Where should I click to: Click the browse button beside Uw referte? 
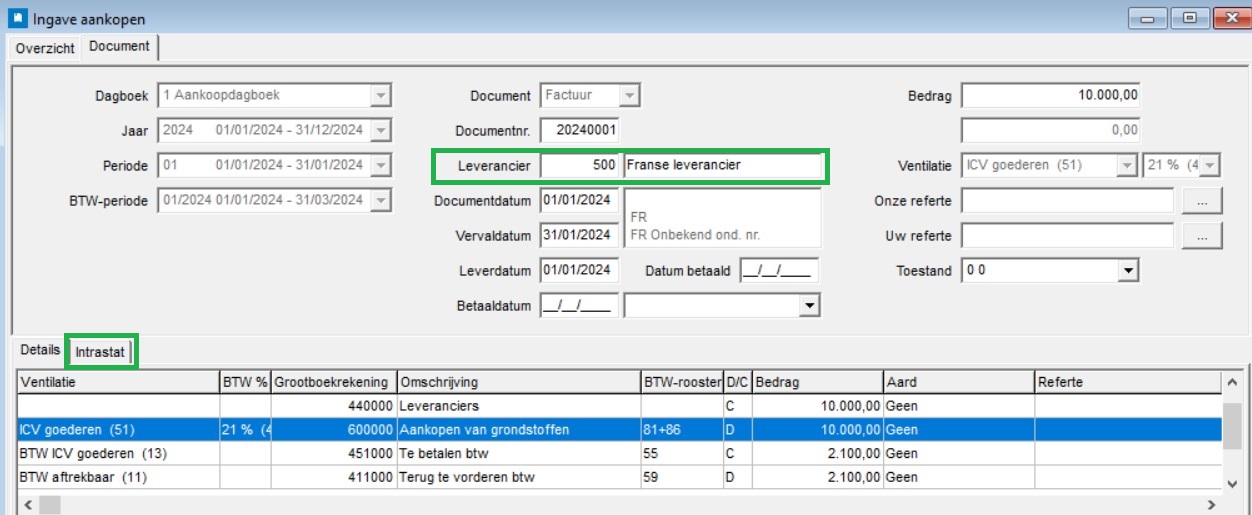click(x=1202, y=236)
